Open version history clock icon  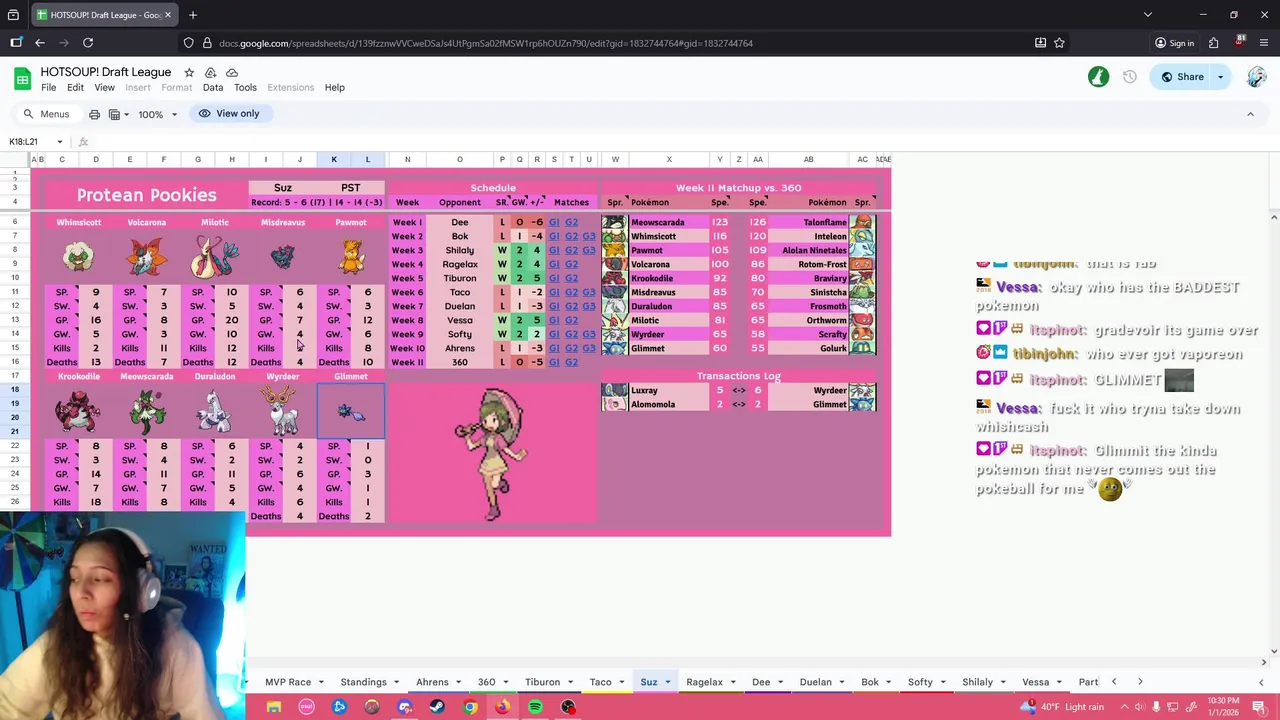[1130, 77]
